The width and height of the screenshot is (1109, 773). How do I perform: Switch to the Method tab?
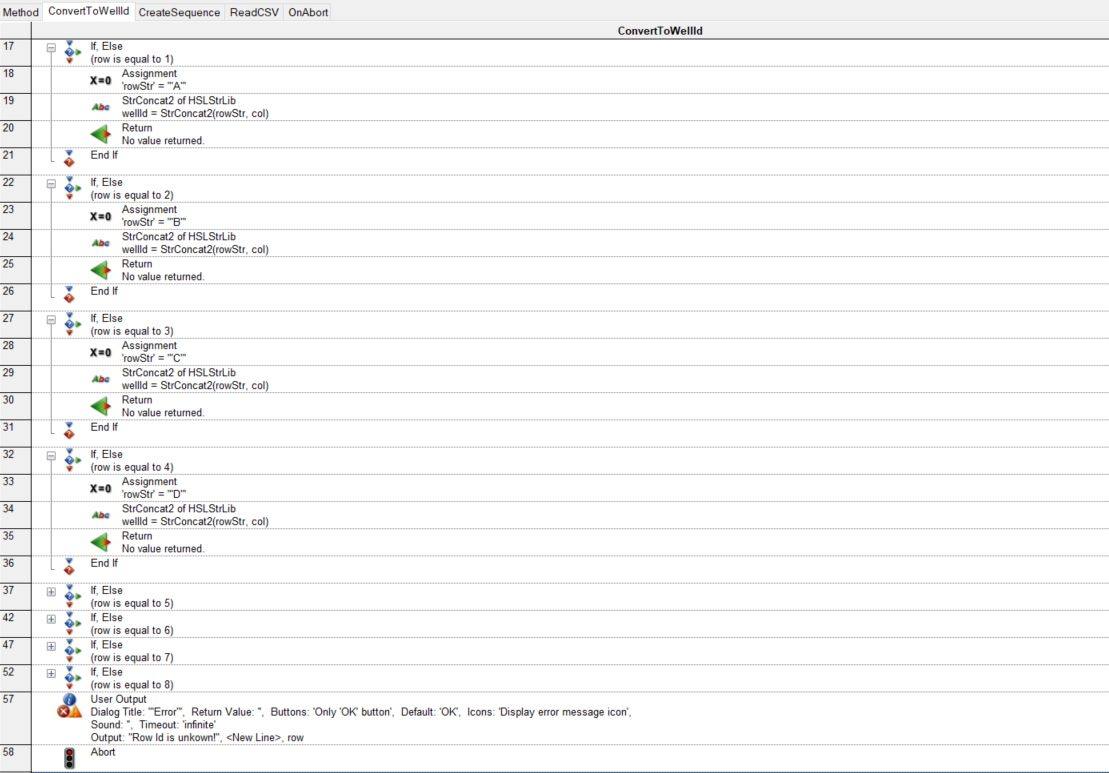pyautogui.click(x=20, y=12)
